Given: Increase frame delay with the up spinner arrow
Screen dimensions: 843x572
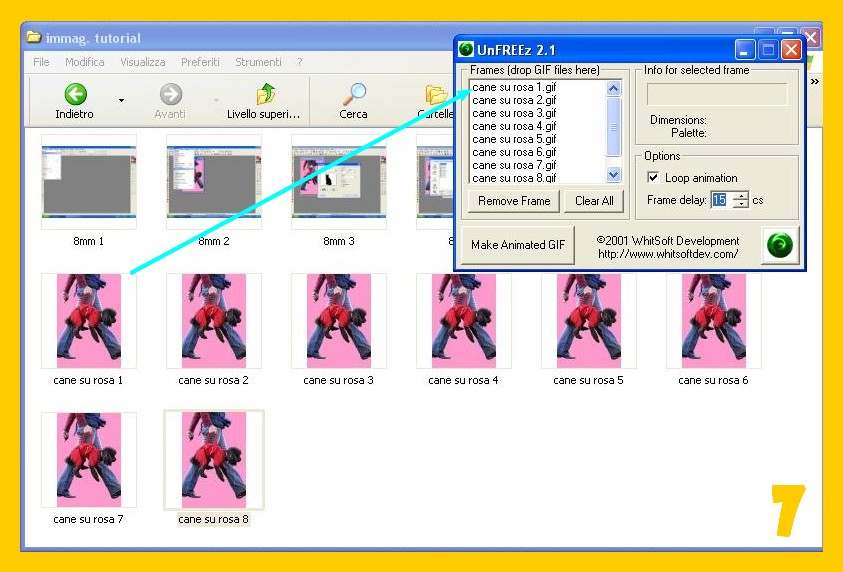Looking at the screenshot, I should tap(740, 196).
